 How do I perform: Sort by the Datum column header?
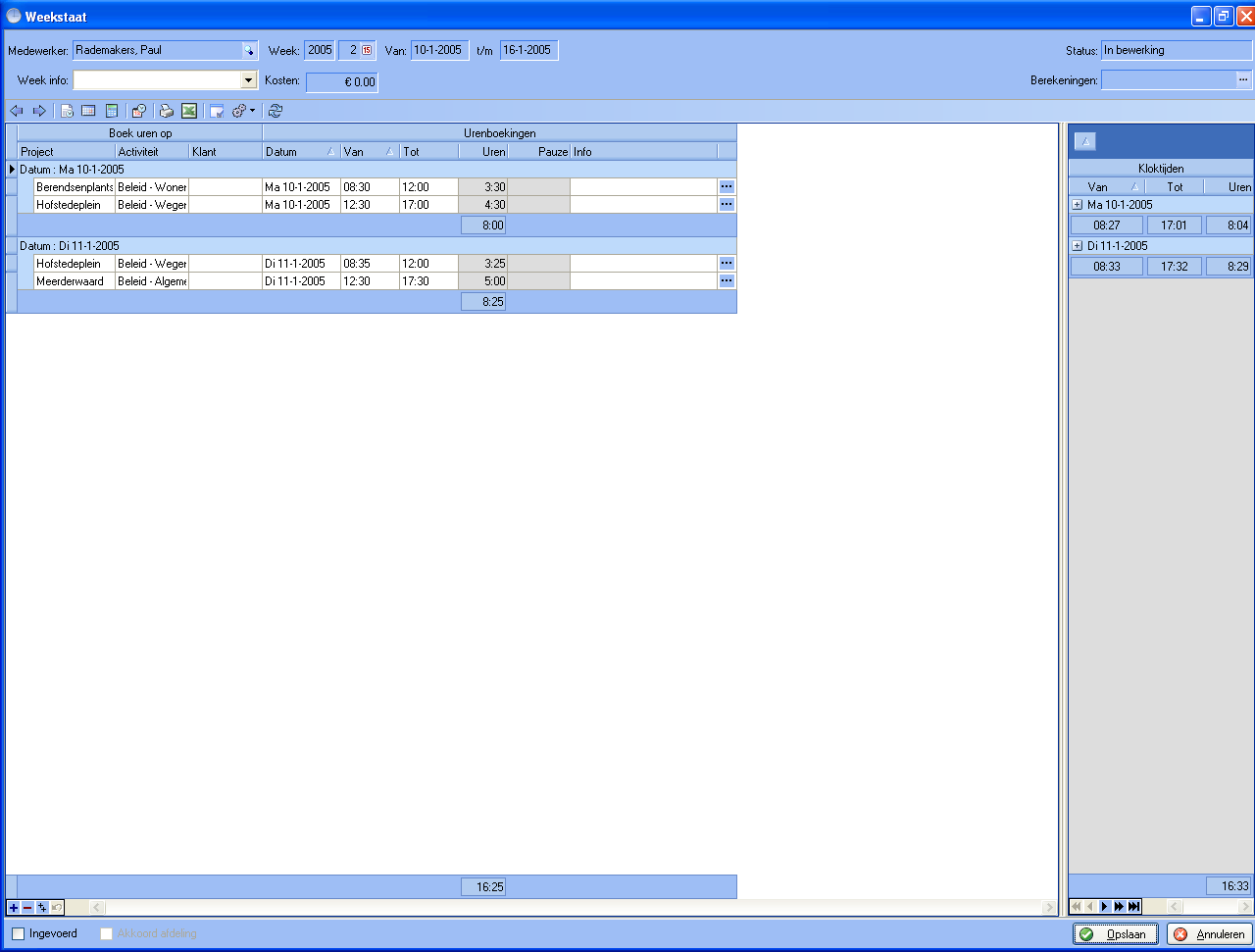301,152
